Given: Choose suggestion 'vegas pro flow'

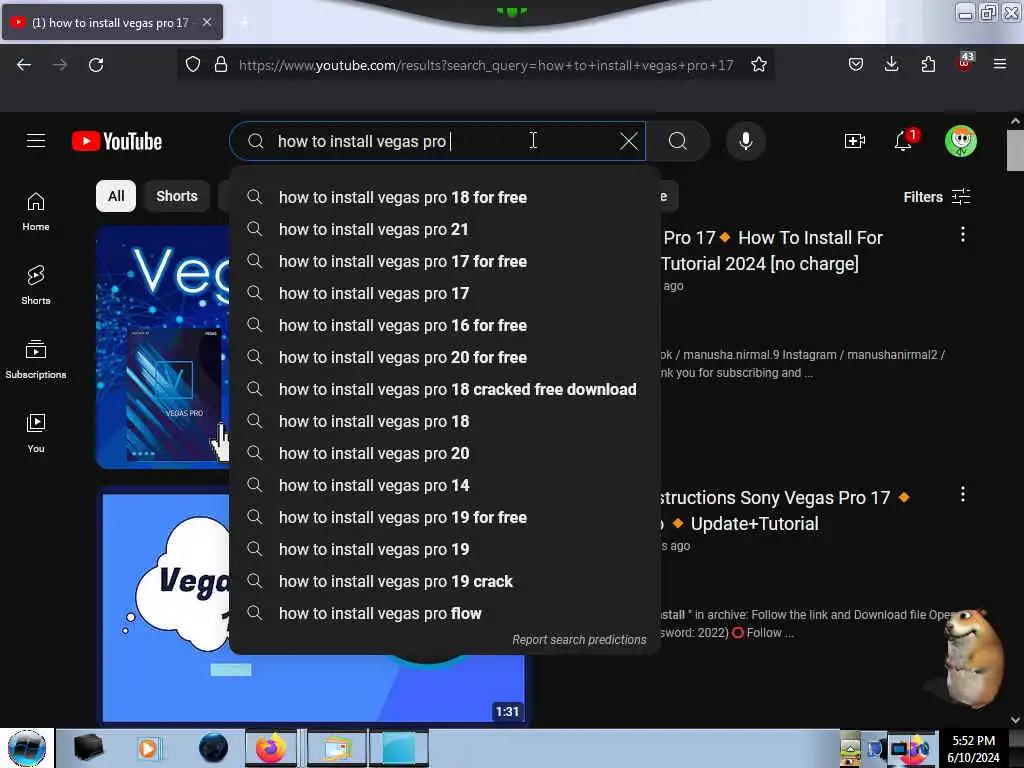Looking at the screenshot, I should point(444,613).
